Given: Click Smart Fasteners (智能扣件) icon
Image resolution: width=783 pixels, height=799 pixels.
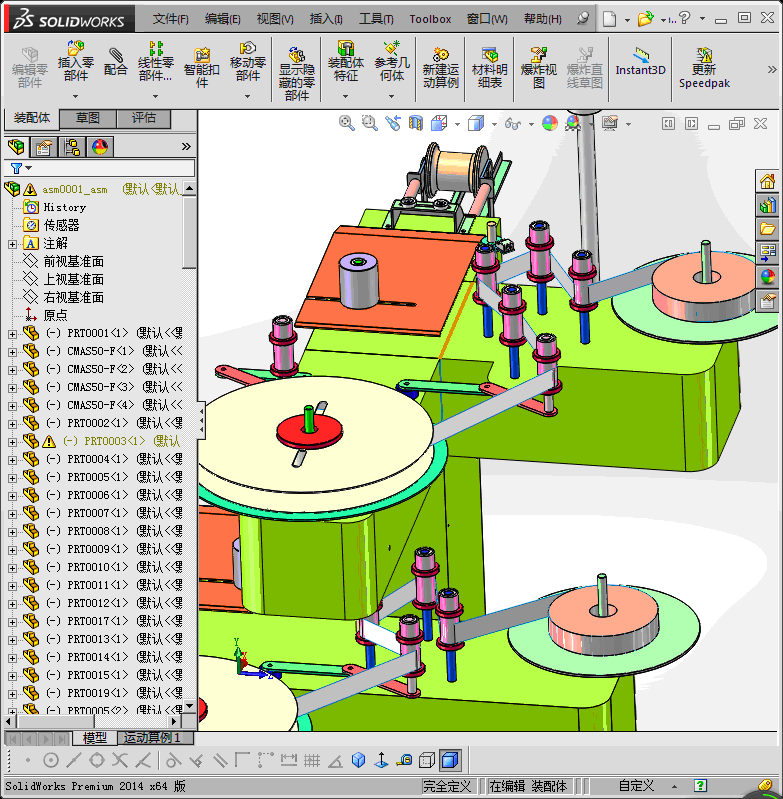Looking at the screenshot, I should 202,67.
